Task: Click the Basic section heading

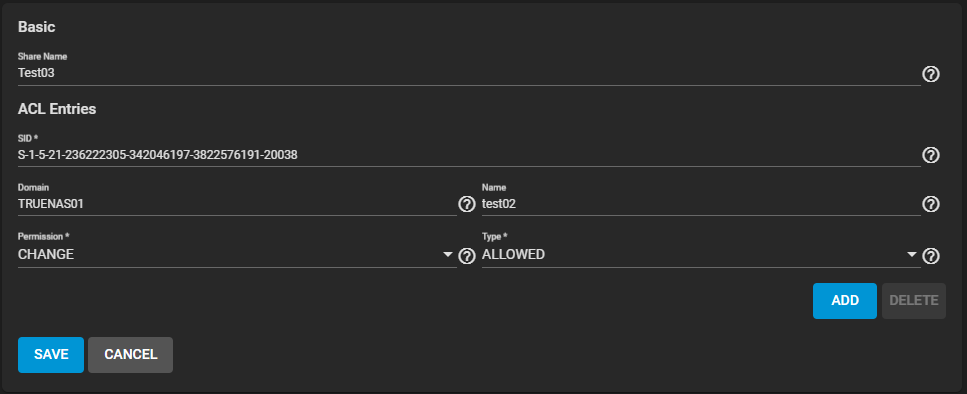Action: click(37, 27)
